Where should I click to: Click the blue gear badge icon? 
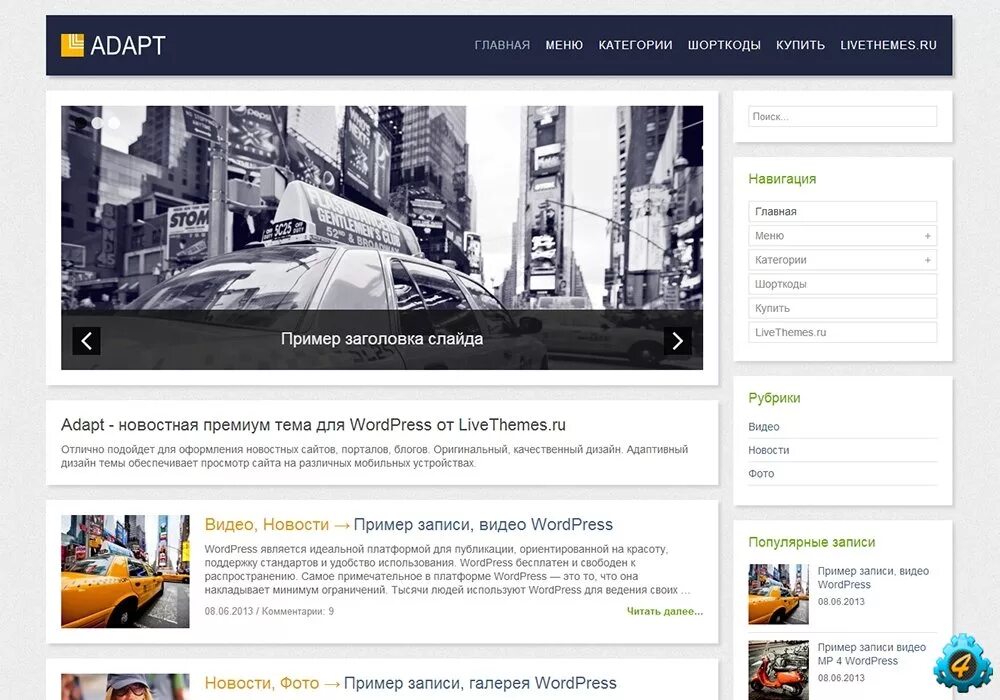(962, 664)
